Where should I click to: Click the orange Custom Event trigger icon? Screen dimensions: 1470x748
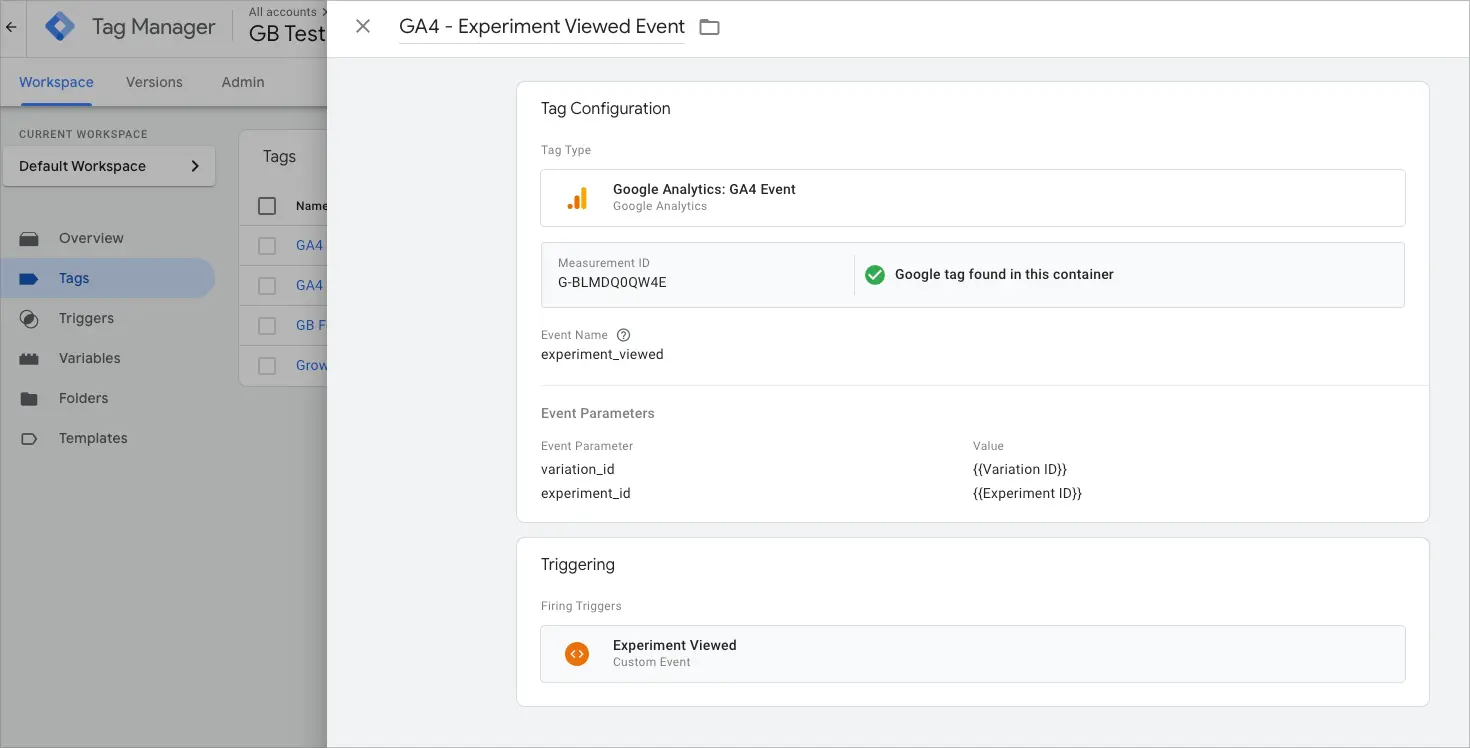(x=577, y=654)
